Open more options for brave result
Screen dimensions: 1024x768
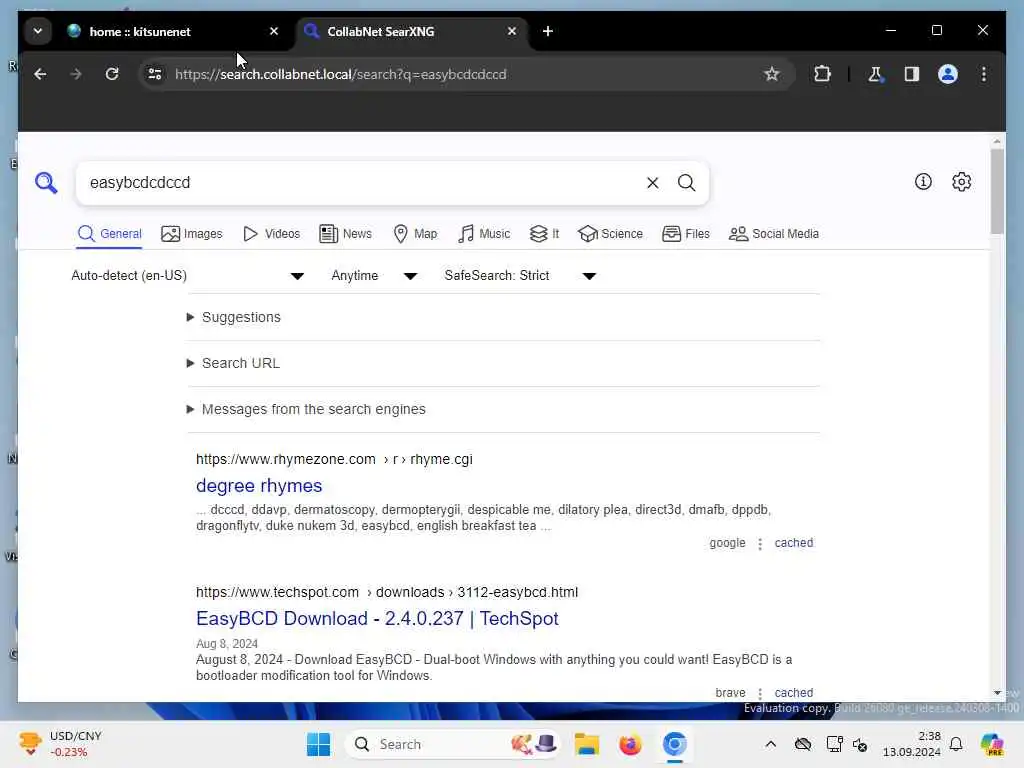[760, 693]
